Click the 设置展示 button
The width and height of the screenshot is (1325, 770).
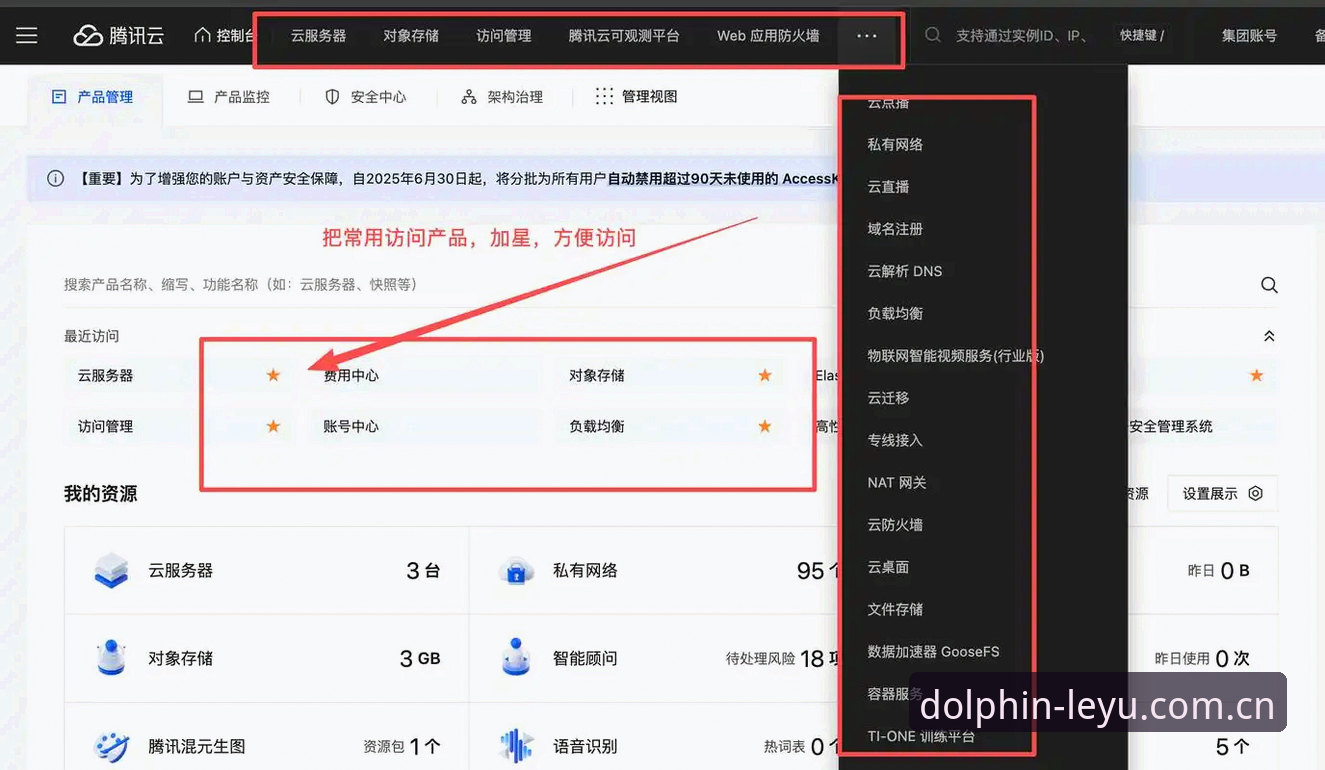click(x=1223, y=494)
